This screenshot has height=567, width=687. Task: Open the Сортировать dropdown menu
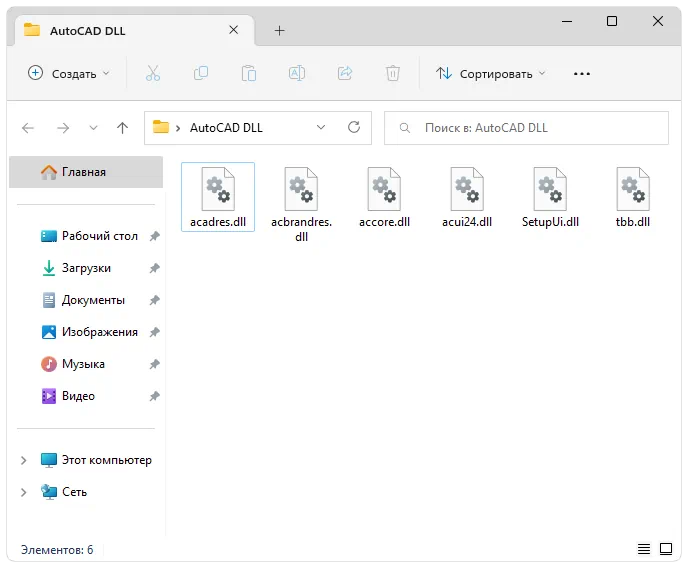coord(491,74)
